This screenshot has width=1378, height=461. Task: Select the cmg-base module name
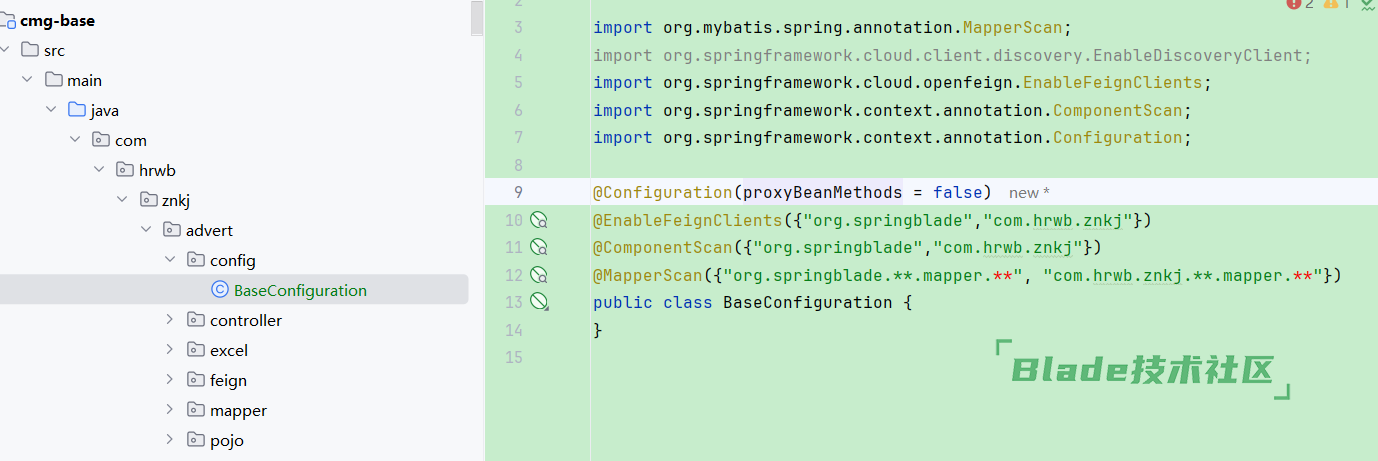pos(58,20)
